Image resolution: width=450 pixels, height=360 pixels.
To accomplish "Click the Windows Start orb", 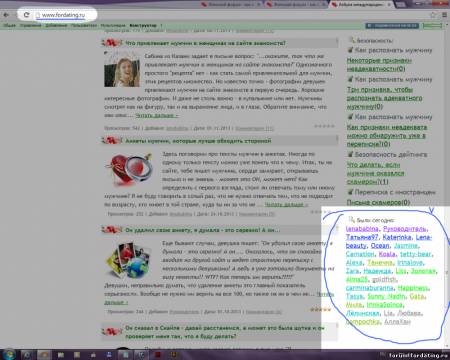I will (x=9, y=354).
